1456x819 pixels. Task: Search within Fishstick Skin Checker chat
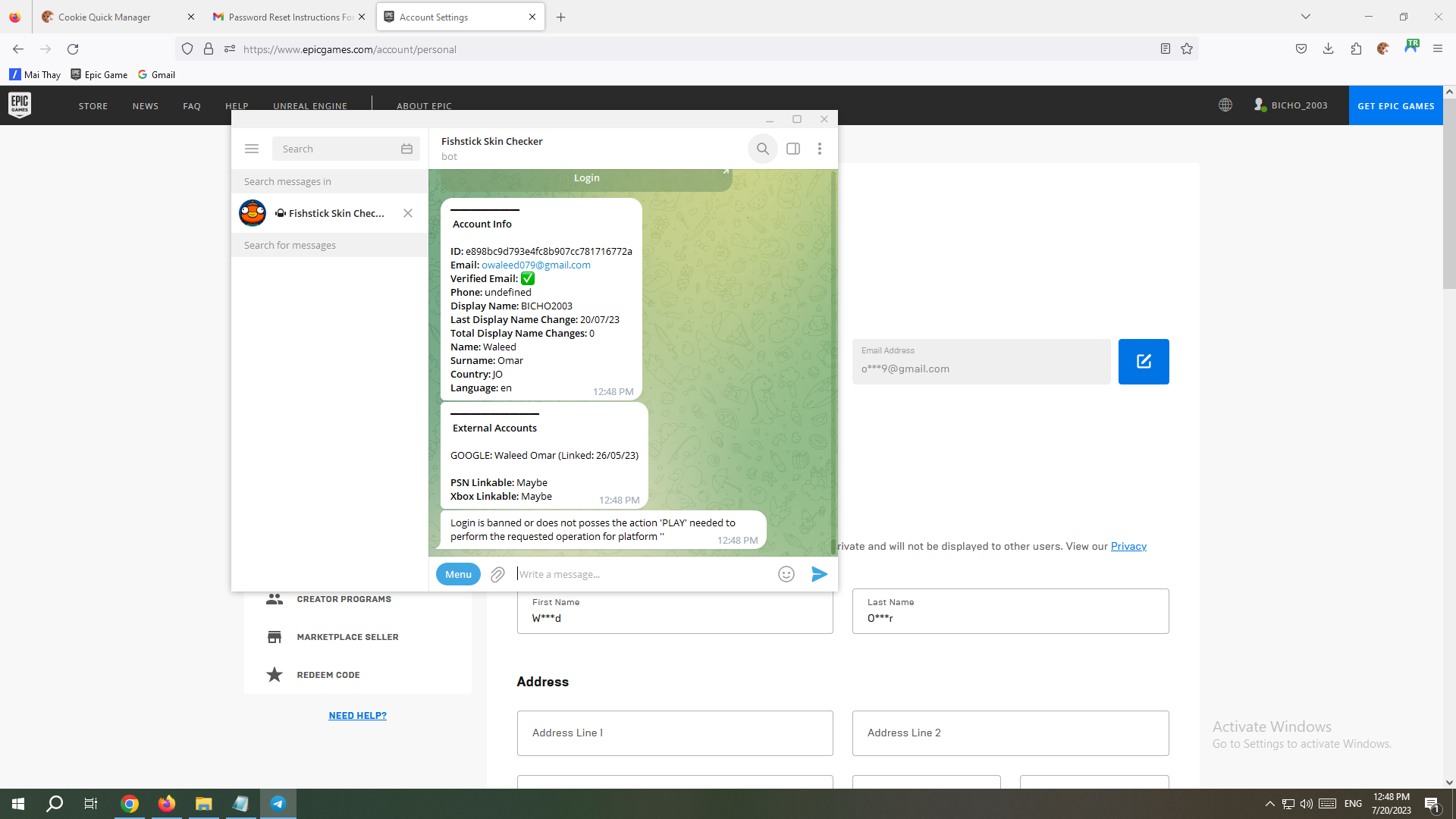point(763,149)
